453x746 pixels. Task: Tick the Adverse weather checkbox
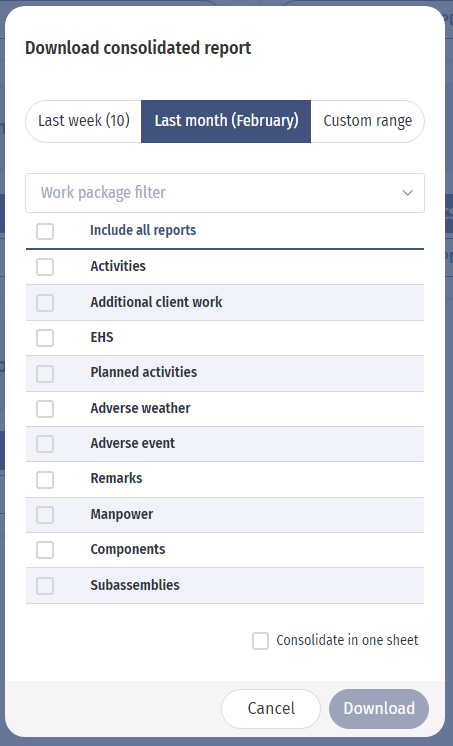point(45,409)
